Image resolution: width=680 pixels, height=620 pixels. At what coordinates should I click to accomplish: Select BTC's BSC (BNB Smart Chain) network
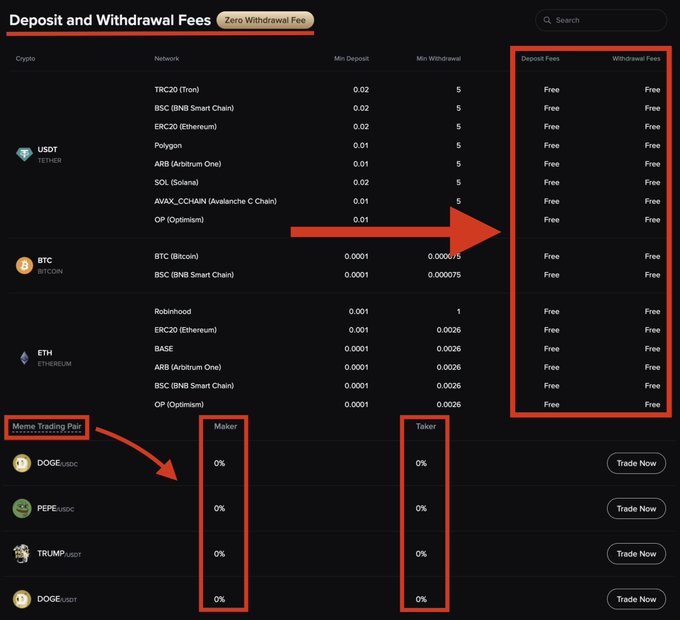(194, 275)
